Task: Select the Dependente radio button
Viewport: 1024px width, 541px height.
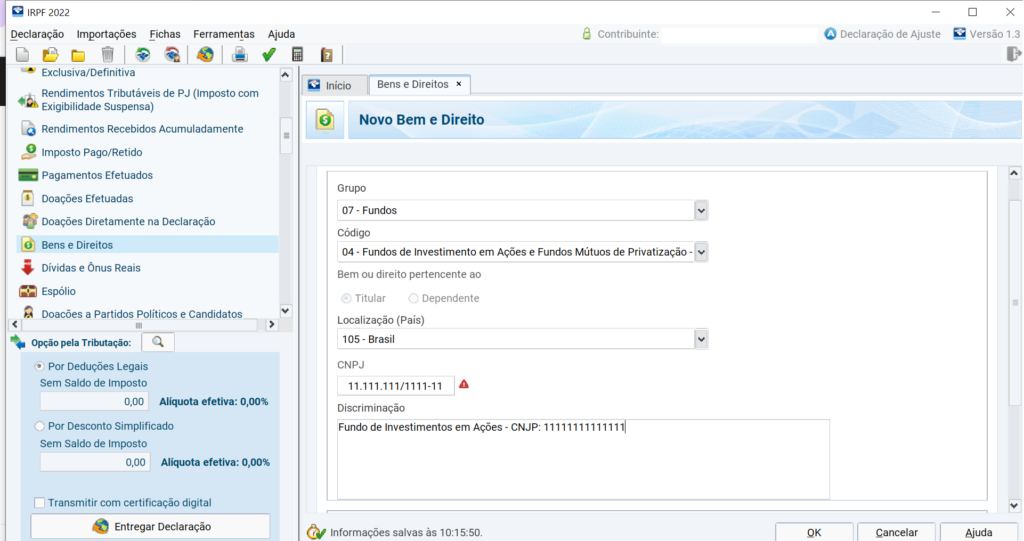Action: (413, 298)
